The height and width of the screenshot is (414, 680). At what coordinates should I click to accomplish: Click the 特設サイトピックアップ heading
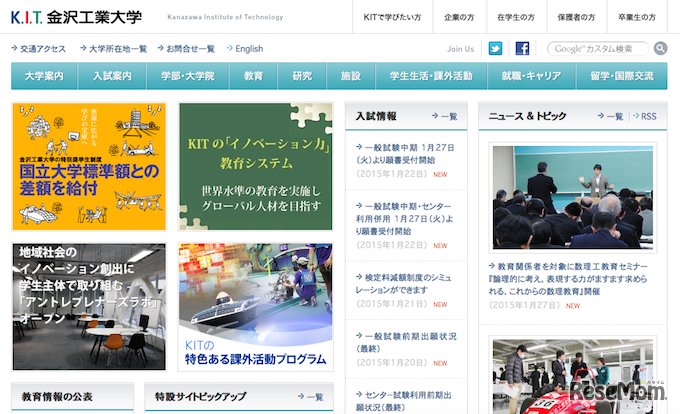[200, 397]
